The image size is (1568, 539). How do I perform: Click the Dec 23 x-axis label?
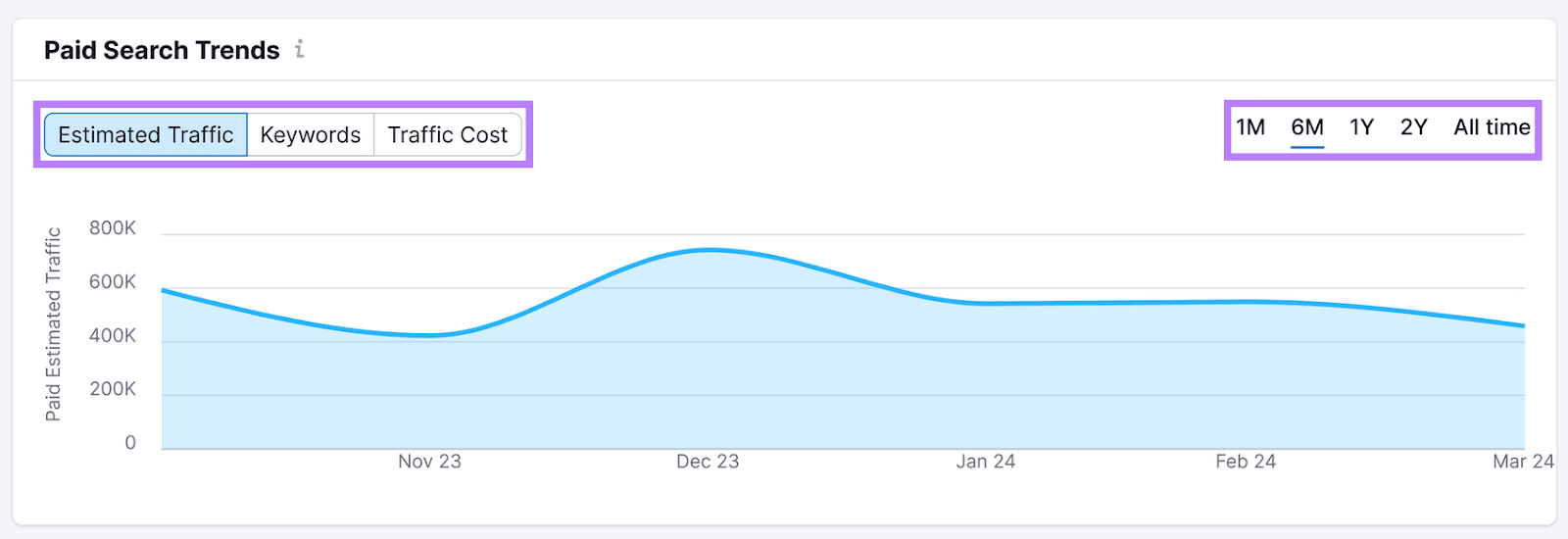pyautogui.click(x=708, y=462)
